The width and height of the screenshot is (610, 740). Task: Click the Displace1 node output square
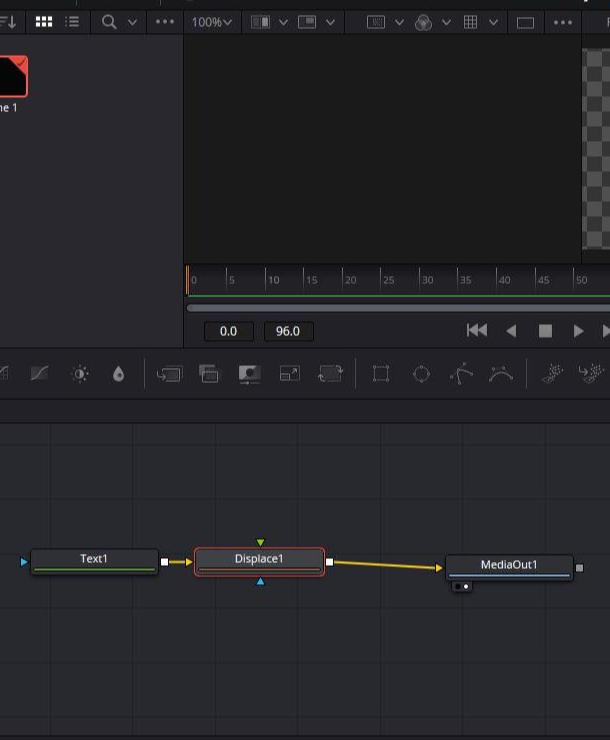(330, 562)
